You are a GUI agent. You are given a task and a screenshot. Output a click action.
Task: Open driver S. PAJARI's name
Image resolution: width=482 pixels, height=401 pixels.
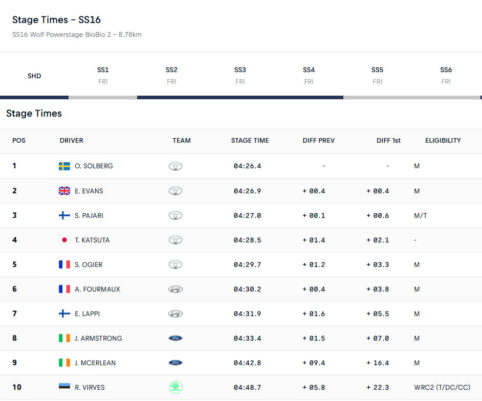click(89, 216)
